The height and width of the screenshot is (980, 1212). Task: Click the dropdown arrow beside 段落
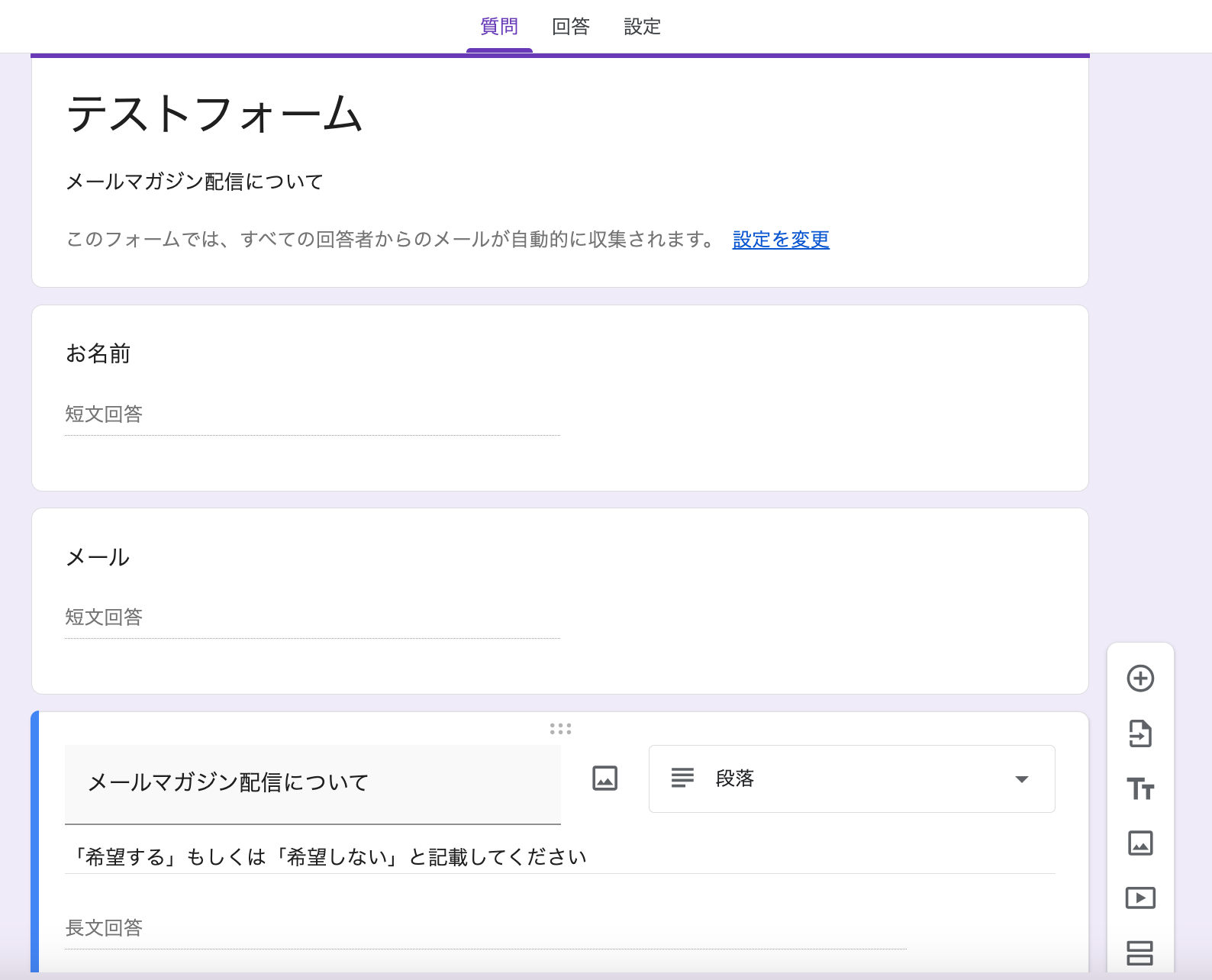[1021, 779]
